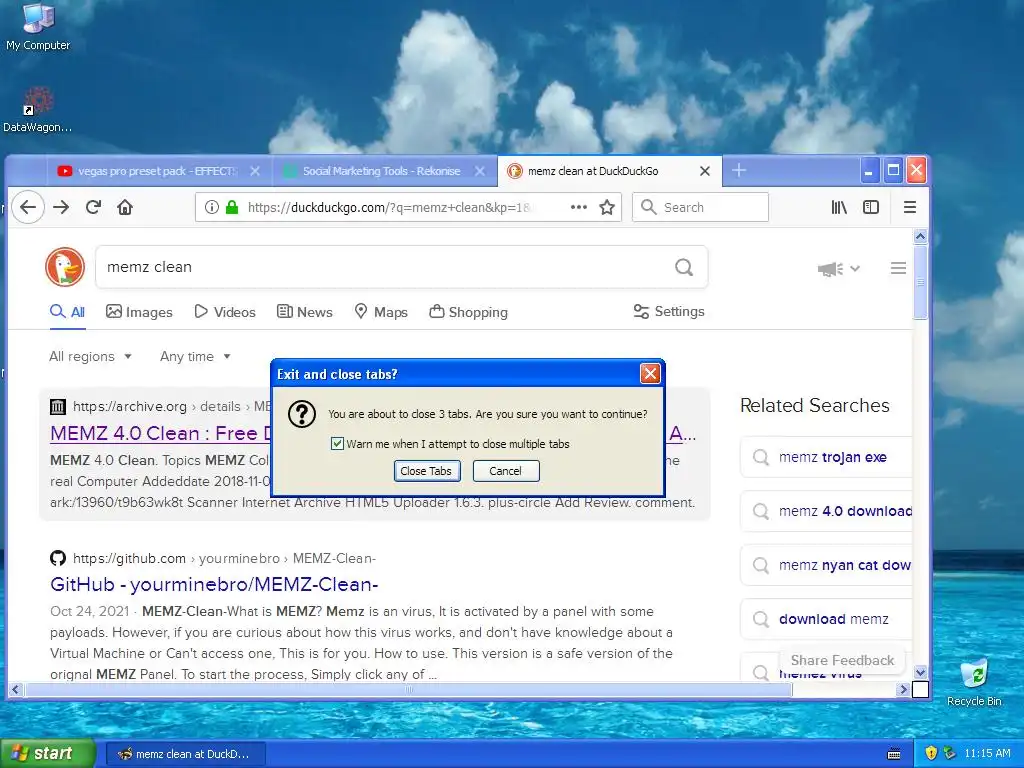The width and height of the screenshot is (1024, 768).
Task: Show sidebars icon in Firefox toolbar
Action: pyautogui.click(x=871, y=208)
